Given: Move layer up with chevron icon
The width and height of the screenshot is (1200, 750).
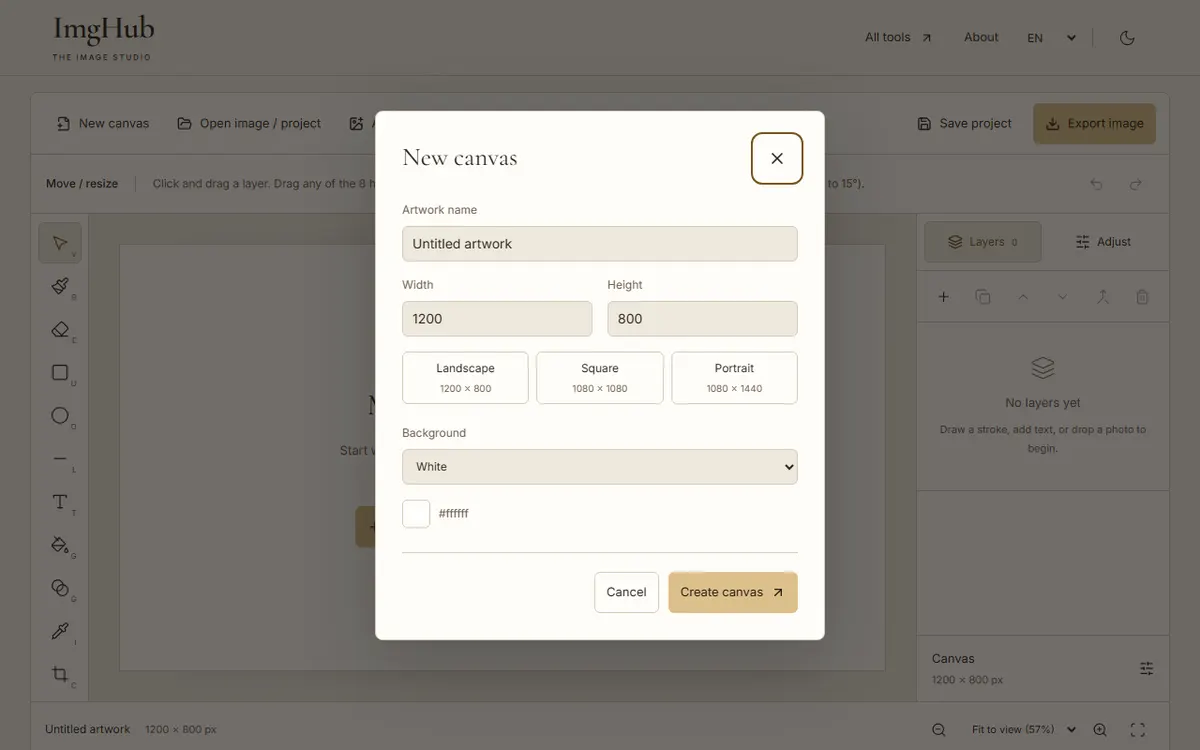Looking at the screenshot, I should (x=1023, y=297).
